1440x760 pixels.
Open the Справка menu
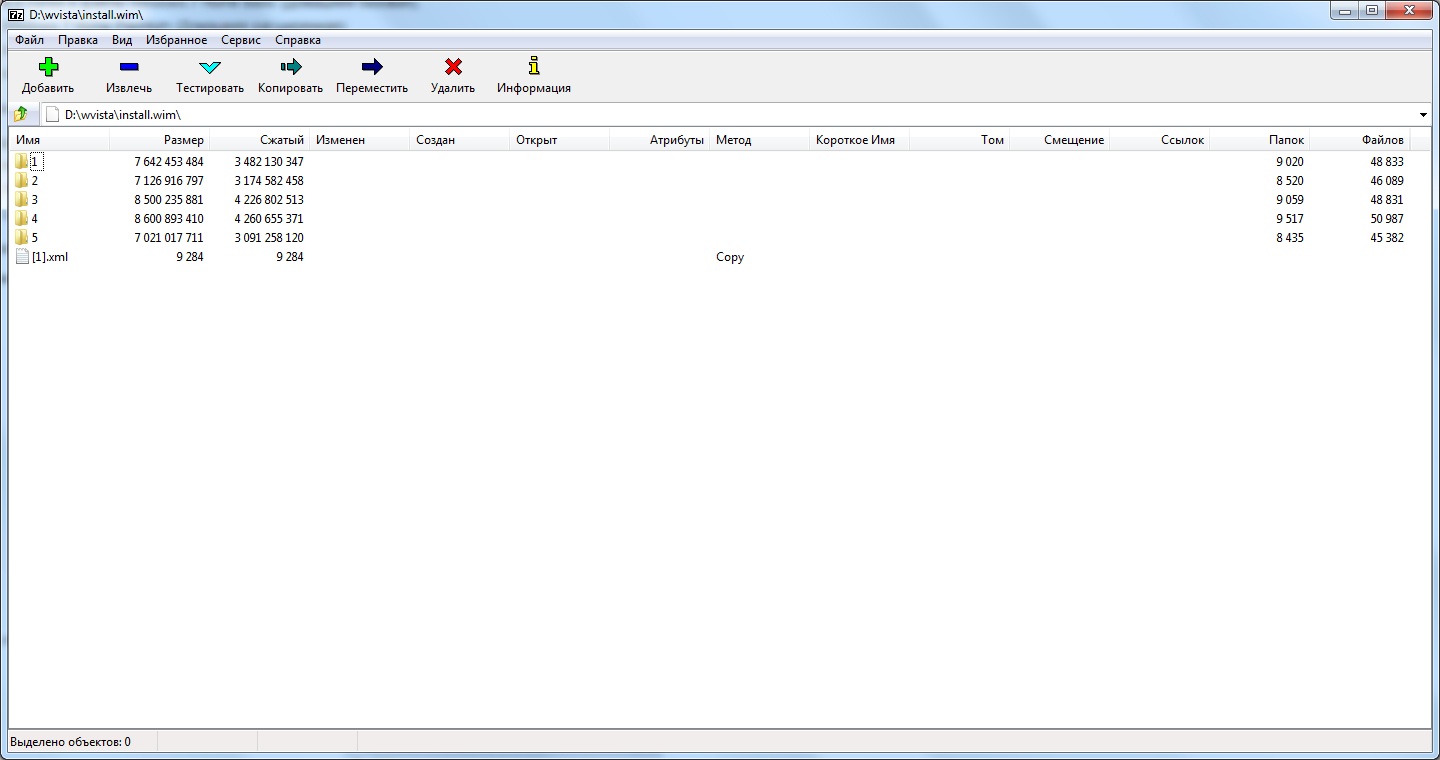tap(298, 40)
